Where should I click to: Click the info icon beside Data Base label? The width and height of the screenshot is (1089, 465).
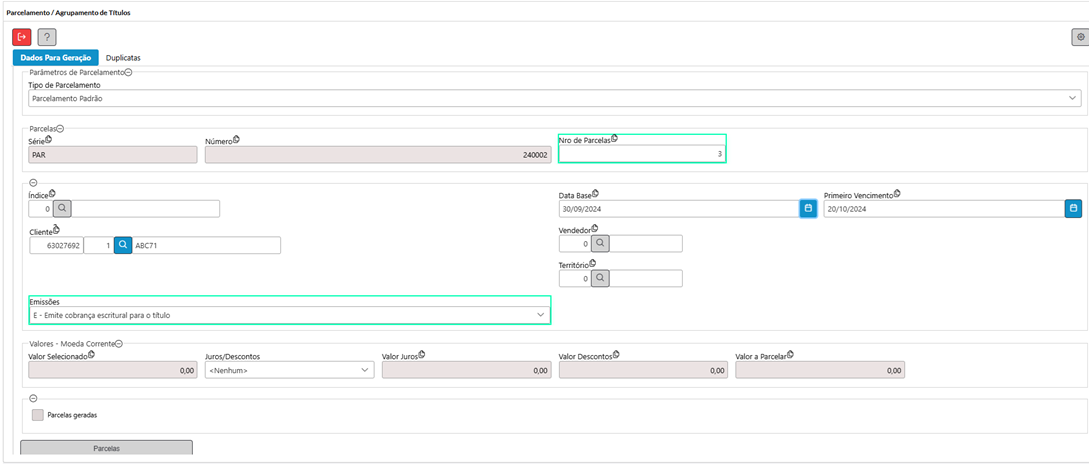[595, 194]
